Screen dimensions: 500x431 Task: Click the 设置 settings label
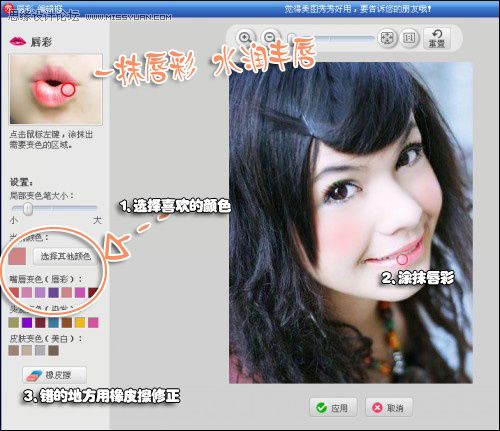click(22, 182)
